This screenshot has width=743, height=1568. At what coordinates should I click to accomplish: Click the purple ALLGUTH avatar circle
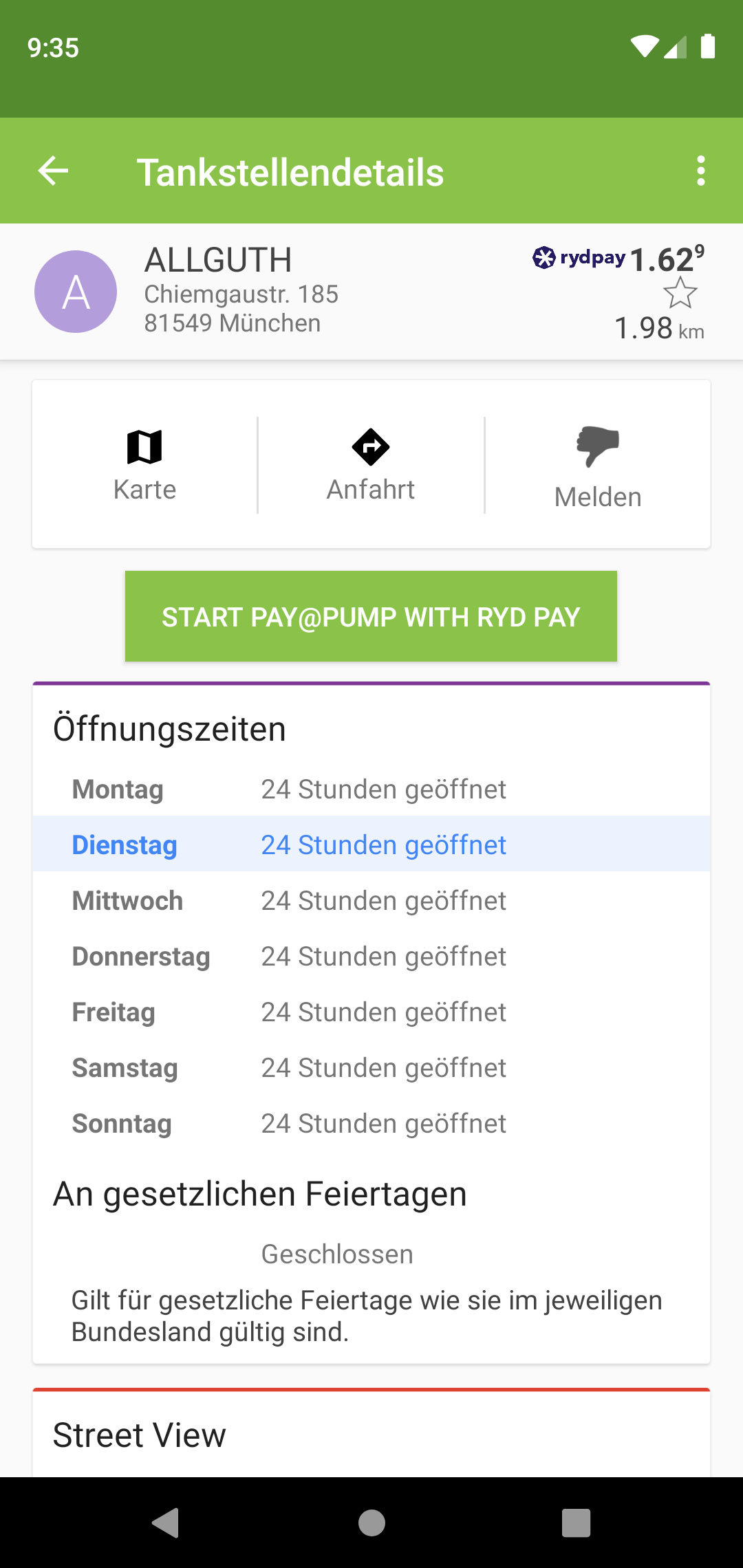point(76,292)
